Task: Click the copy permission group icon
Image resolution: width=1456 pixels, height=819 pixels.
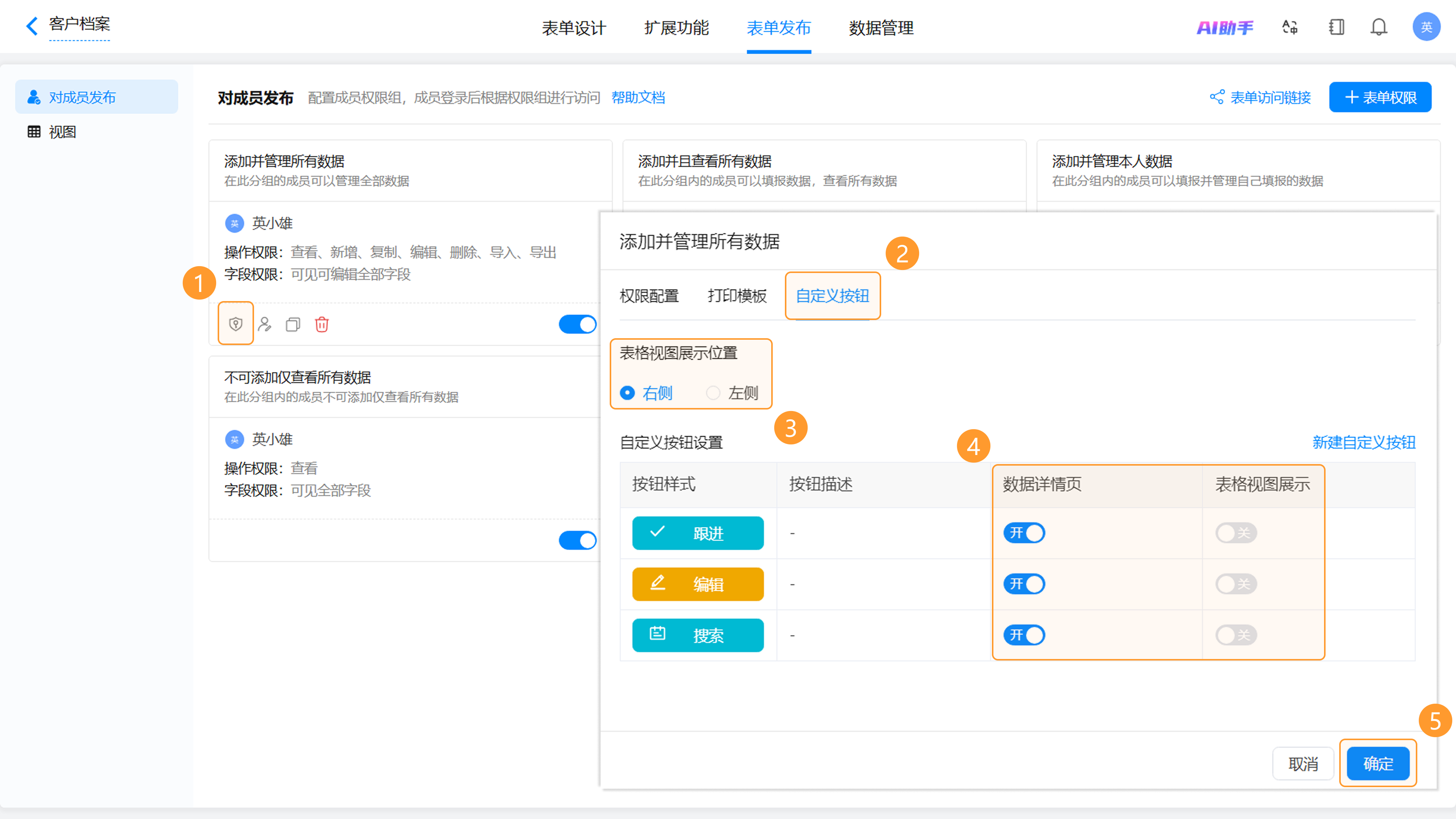Action: click(x=293, y=324)
